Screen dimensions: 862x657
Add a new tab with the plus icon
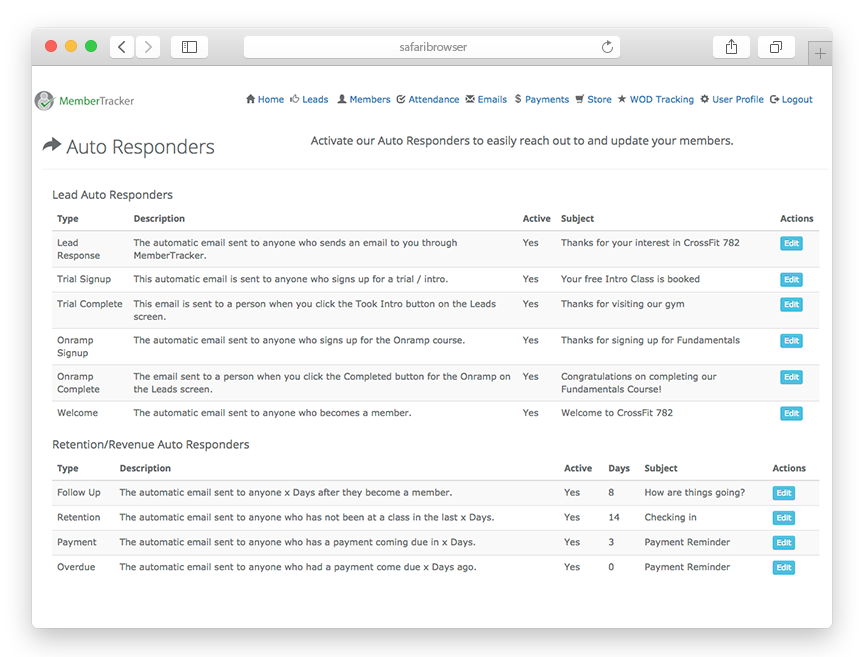pyautogui.click(x=820, y=53)
